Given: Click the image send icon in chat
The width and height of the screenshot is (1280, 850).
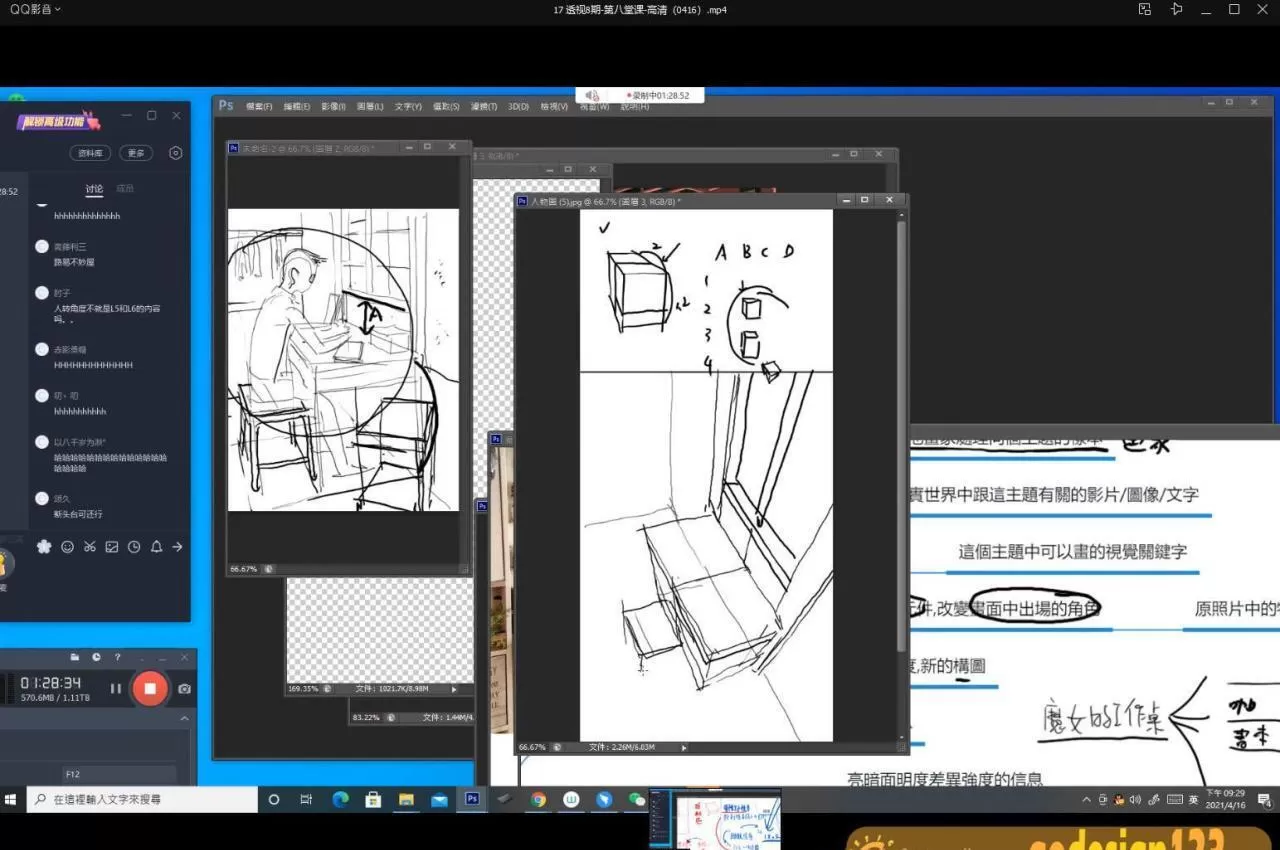Looking at the screenshot, I should 112,547.
